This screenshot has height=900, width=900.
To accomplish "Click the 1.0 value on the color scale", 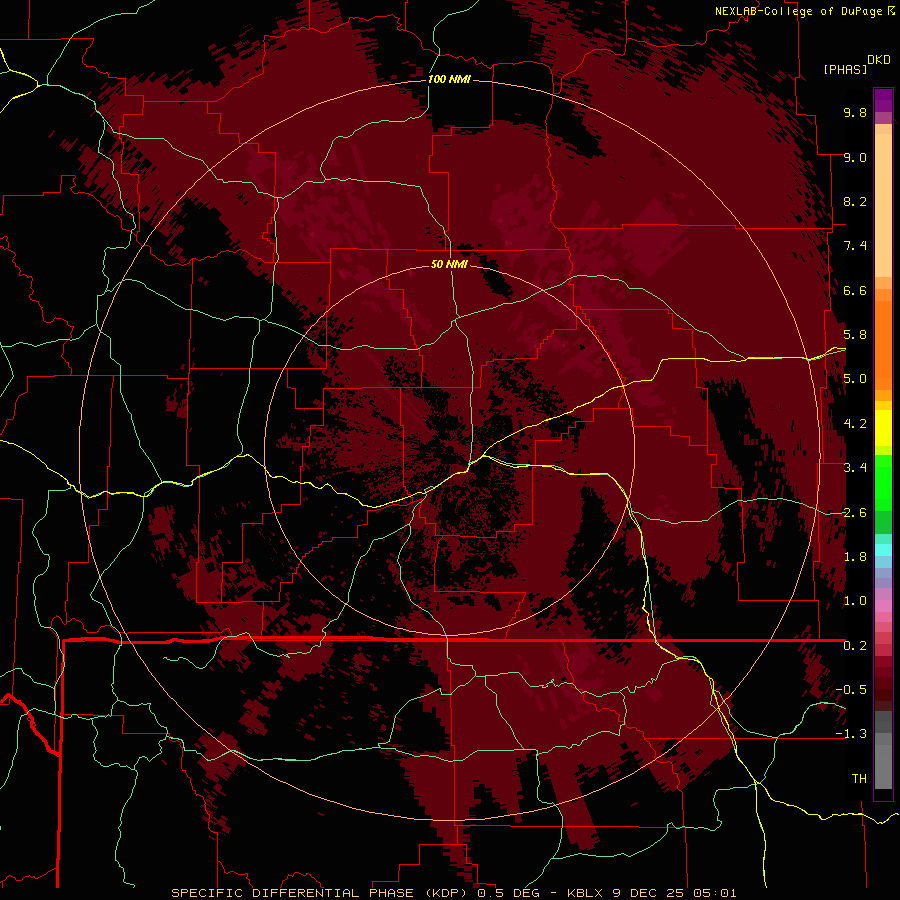I will pyautogui.click(x=855, y=601).
